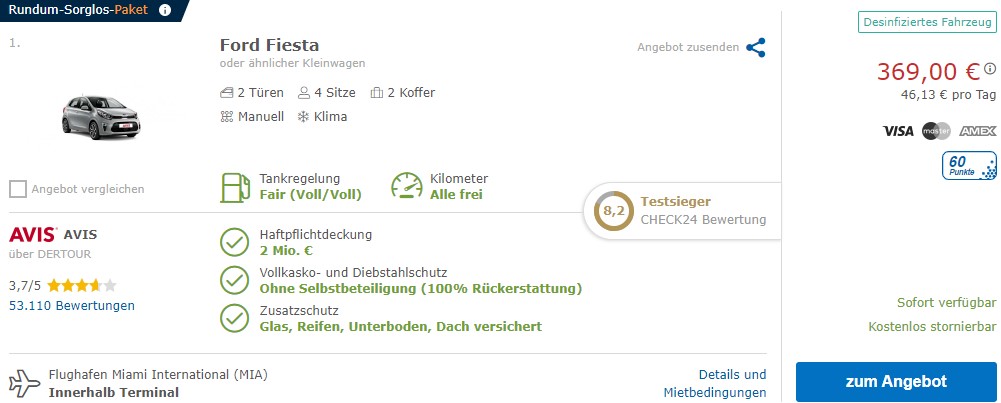
Task: Click the airplane icon for Miami airport
Action: pos(25,383)
